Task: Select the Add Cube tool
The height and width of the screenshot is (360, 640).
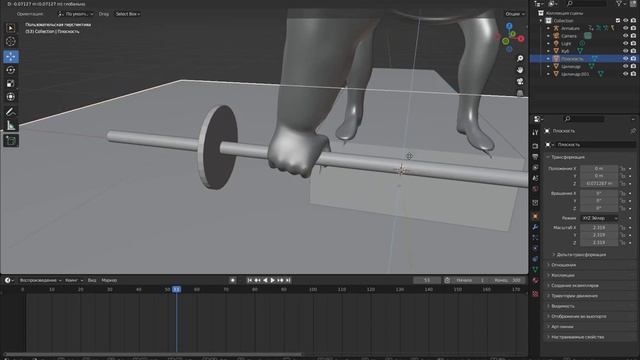Action: (11, 140)
